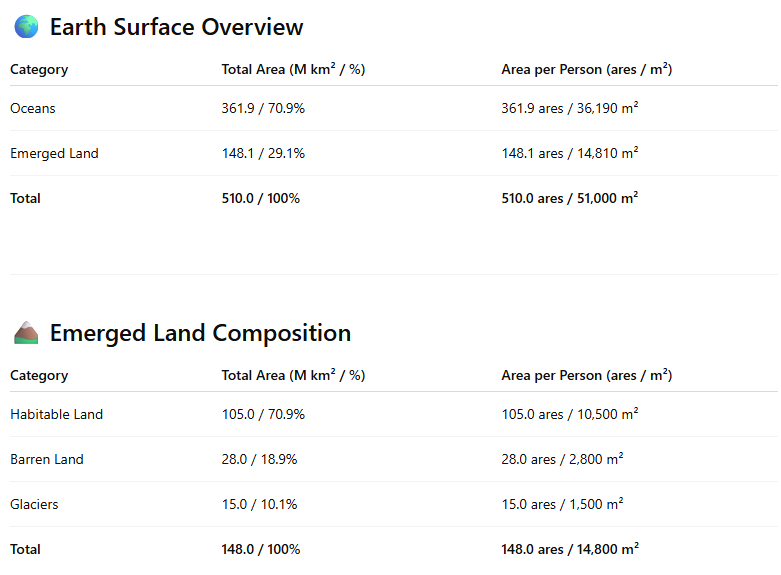Select the 105.0 / 70.9% cell
The height and width of the screenshot is (575, 781).
pyautogui.click(x=263, y=414)
